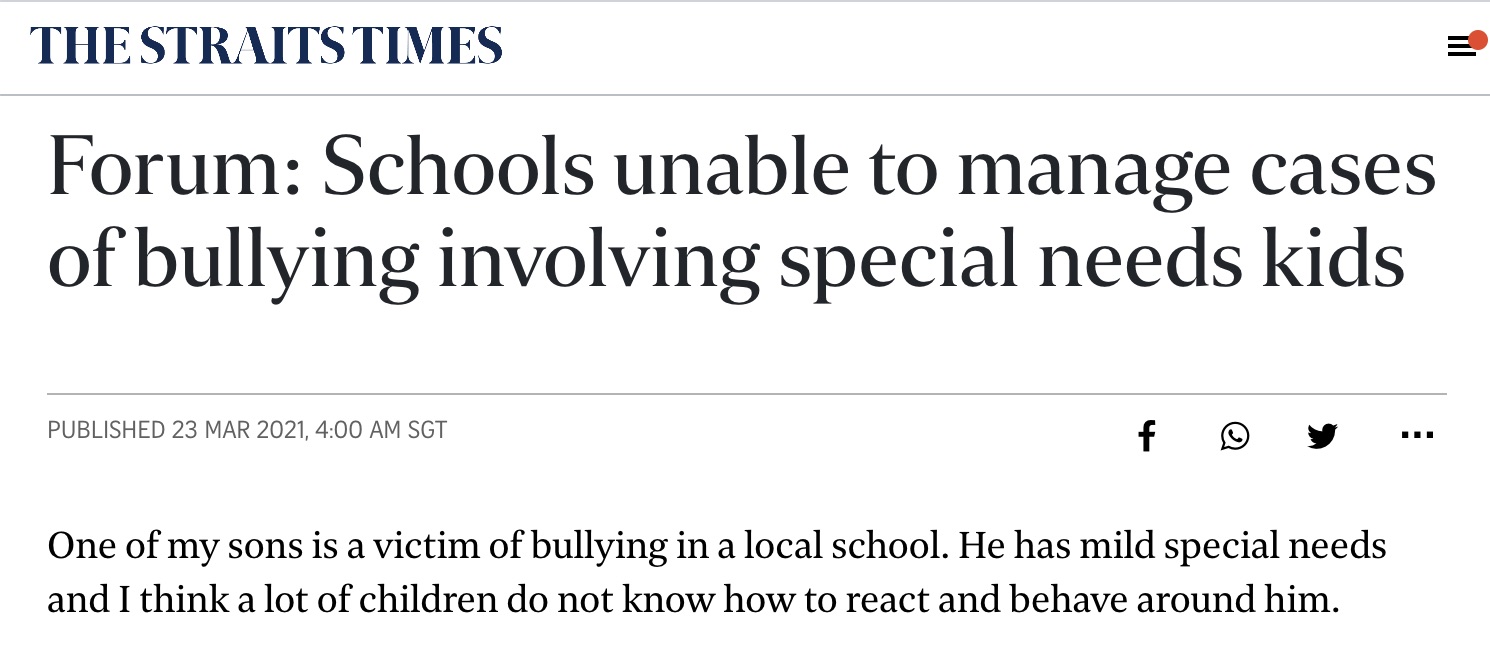Expand more sharing options ellipsis
Viewport: 1490px width, 666px height.
[1417, 435]
